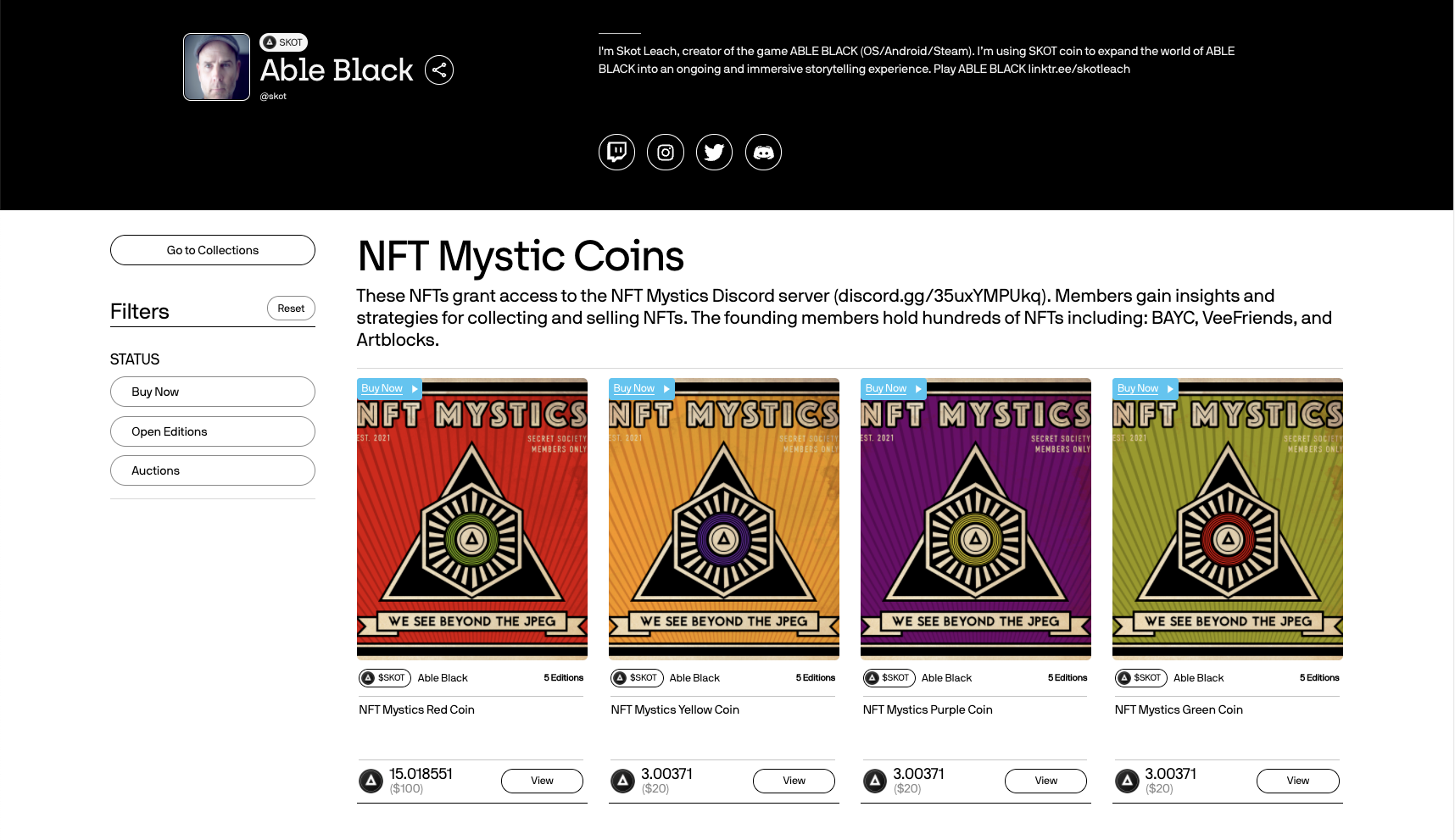This screenshot has height=840, width=1455.
Task: View the NFT Mystics Yellow Coin listing
Action: click(794, 781)
